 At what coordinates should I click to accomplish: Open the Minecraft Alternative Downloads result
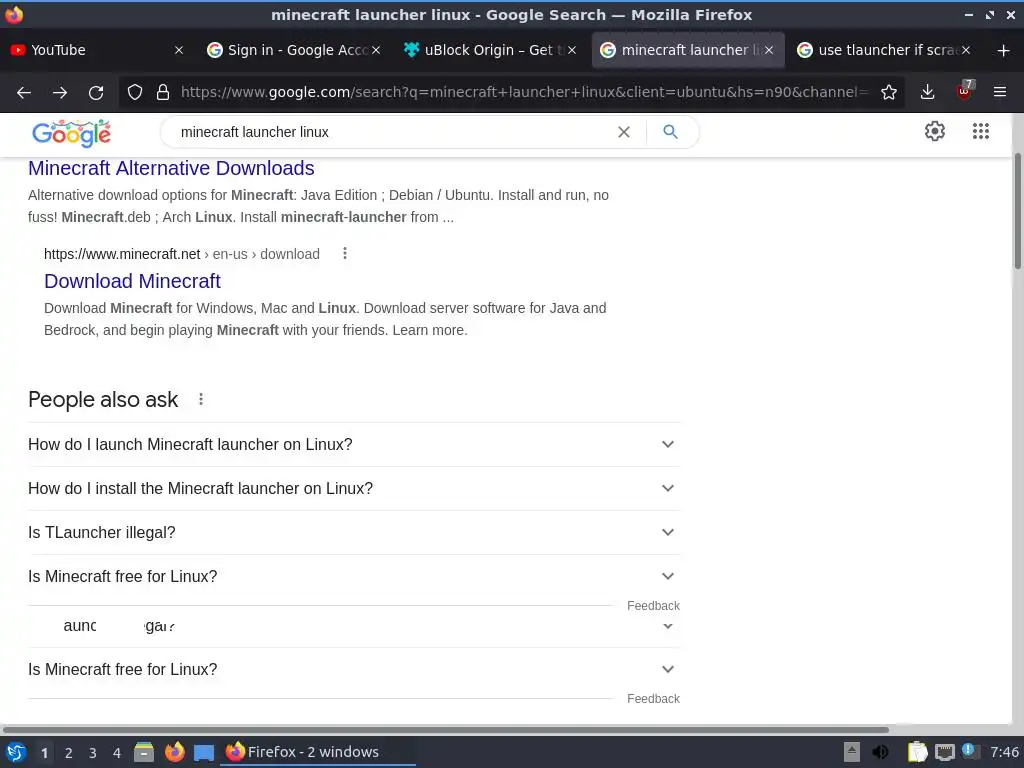[171, 168]
